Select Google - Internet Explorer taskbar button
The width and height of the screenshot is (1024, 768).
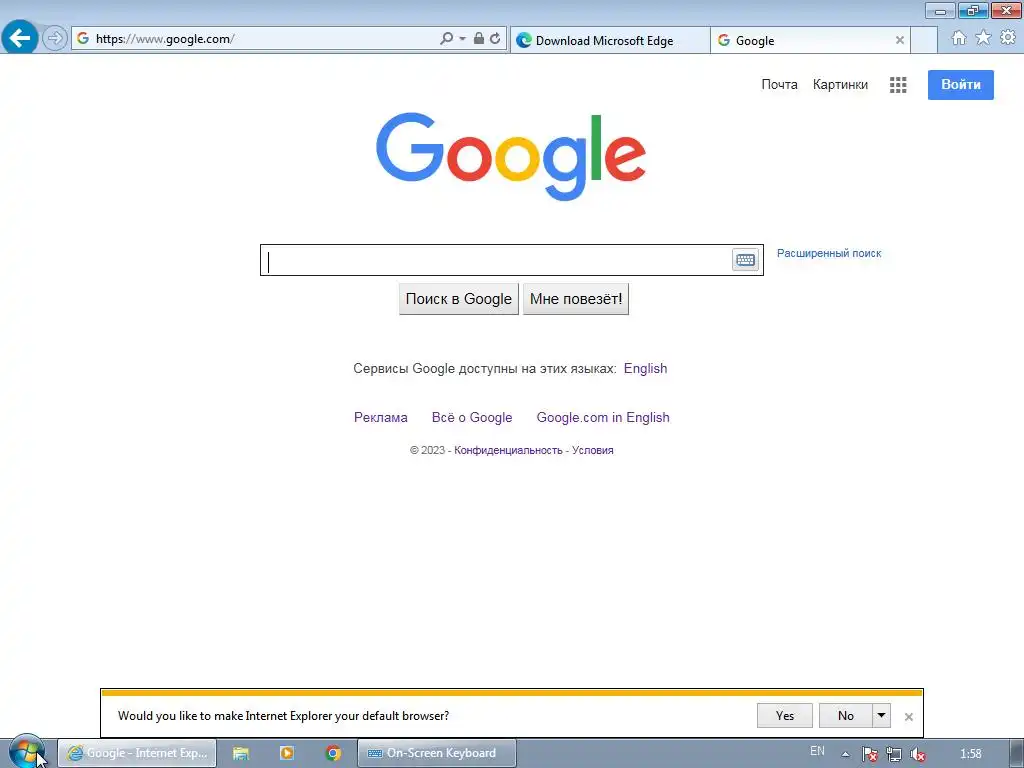click(x=137, y=753)
